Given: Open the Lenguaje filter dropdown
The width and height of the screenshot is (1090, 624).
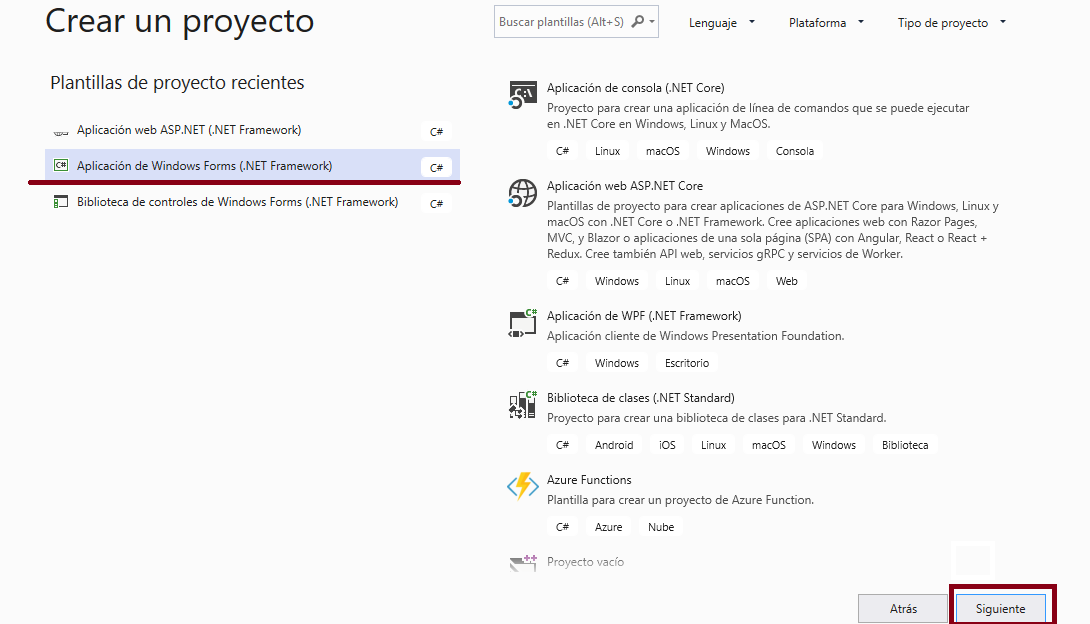Looking at the screenshot, I should click(x=722, y=22).
